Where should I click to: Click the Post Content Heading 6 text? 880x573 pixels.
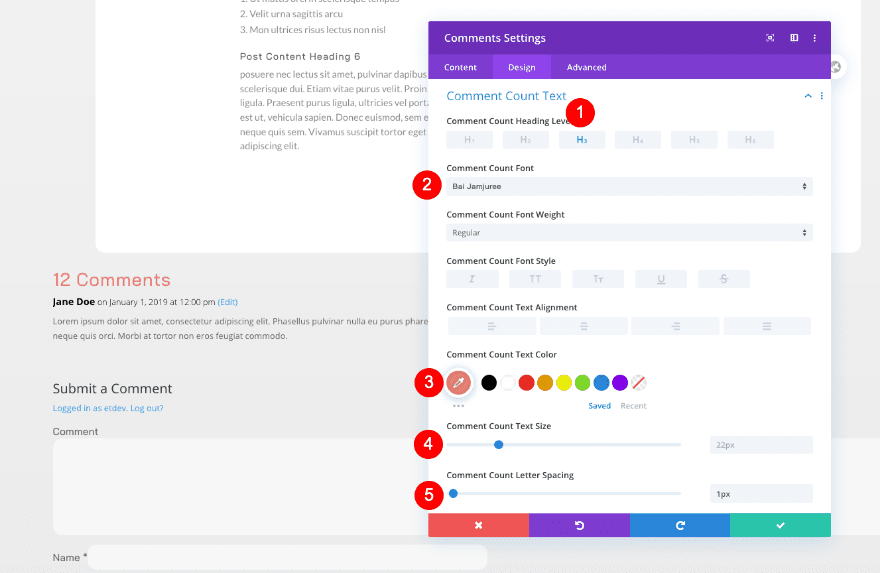300,56
